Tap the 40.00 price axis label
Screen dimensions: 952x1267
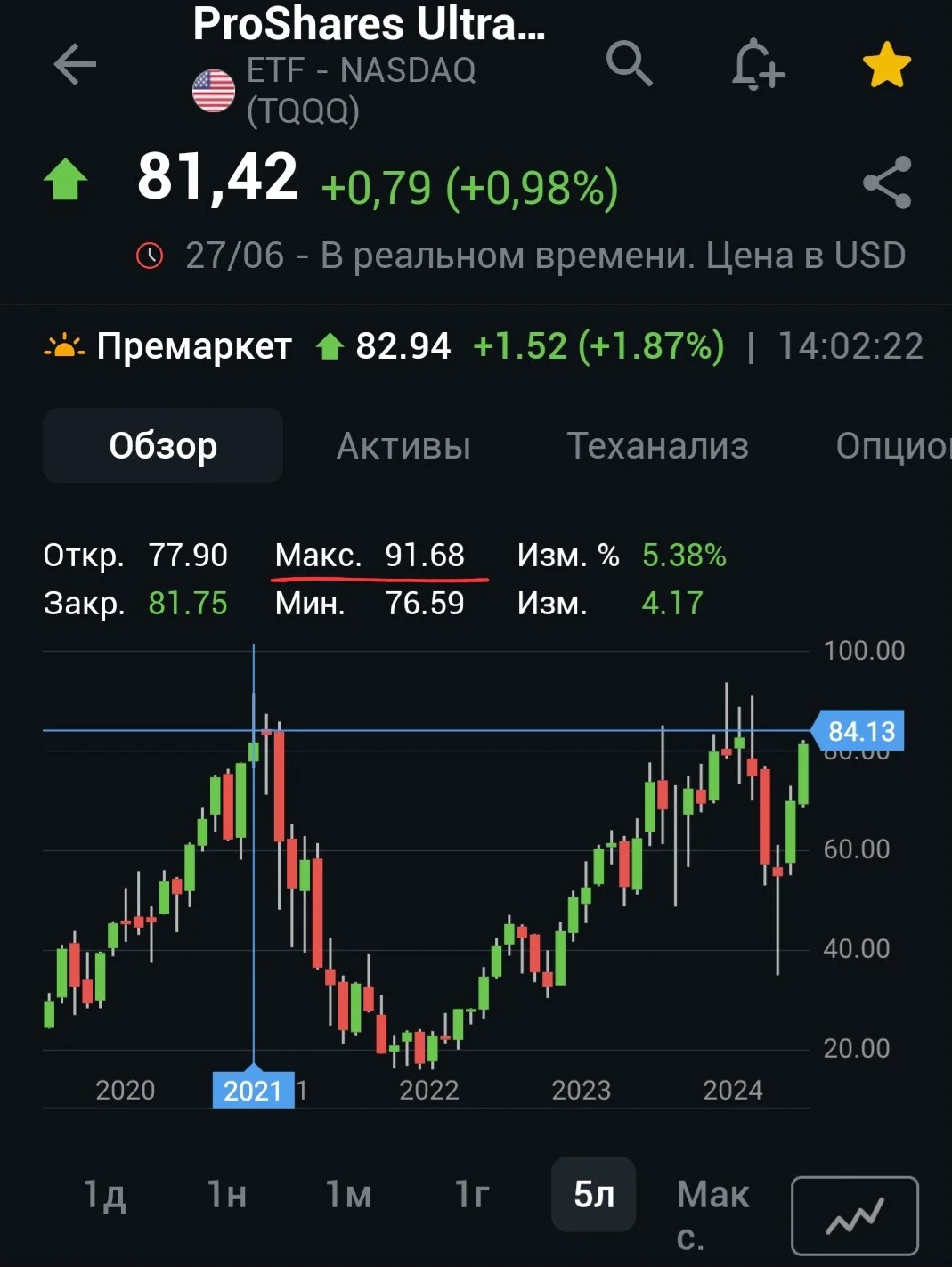click(x=856, y=949)
